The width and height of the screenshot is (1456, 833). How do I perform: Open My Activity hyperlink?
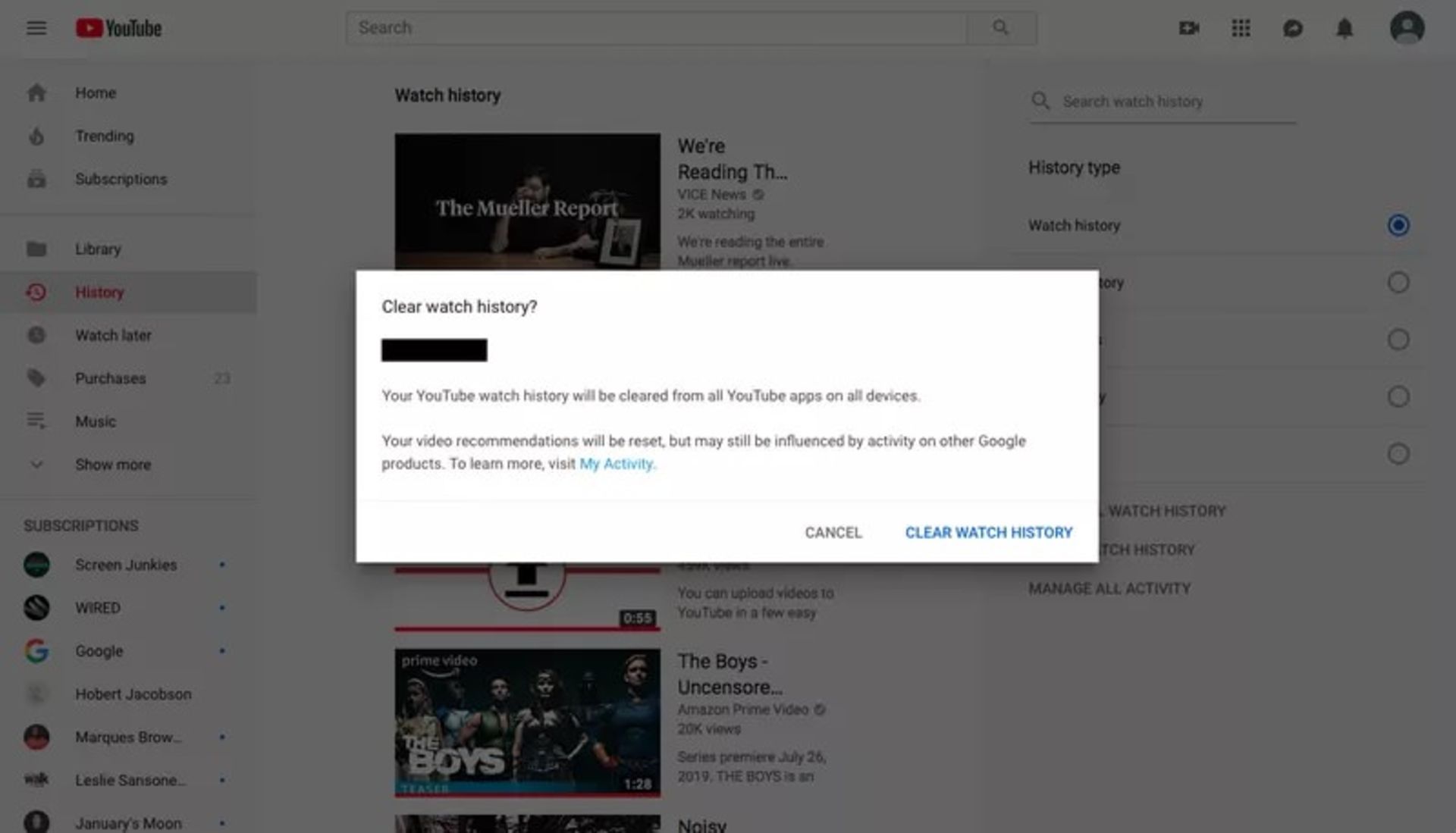tap(615, 463)
